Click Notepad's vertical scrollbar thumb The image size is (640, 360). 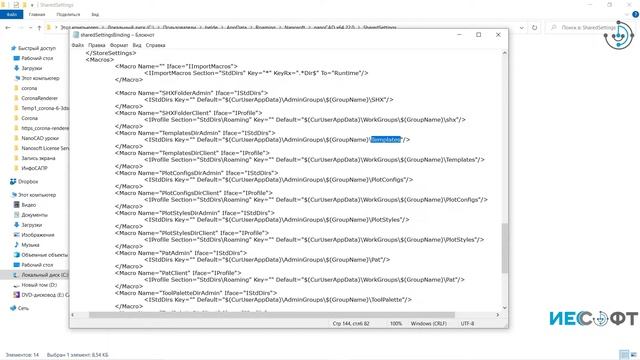pos(505,248)
